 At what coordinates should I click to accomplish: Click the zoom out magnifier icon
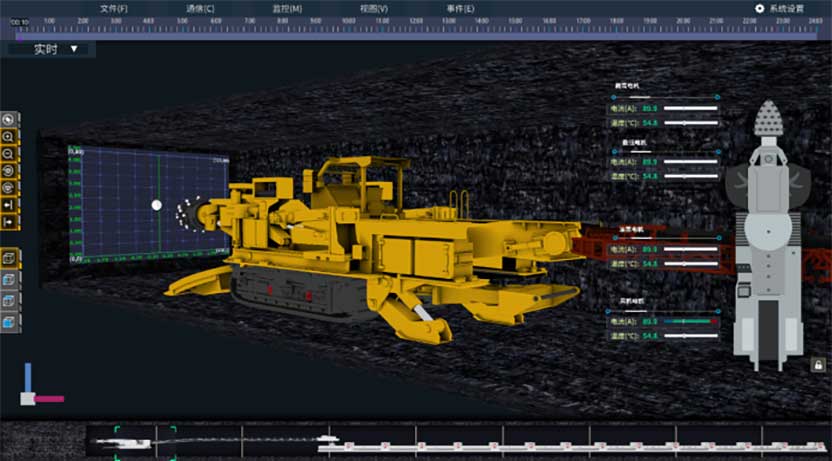(9, 154)
